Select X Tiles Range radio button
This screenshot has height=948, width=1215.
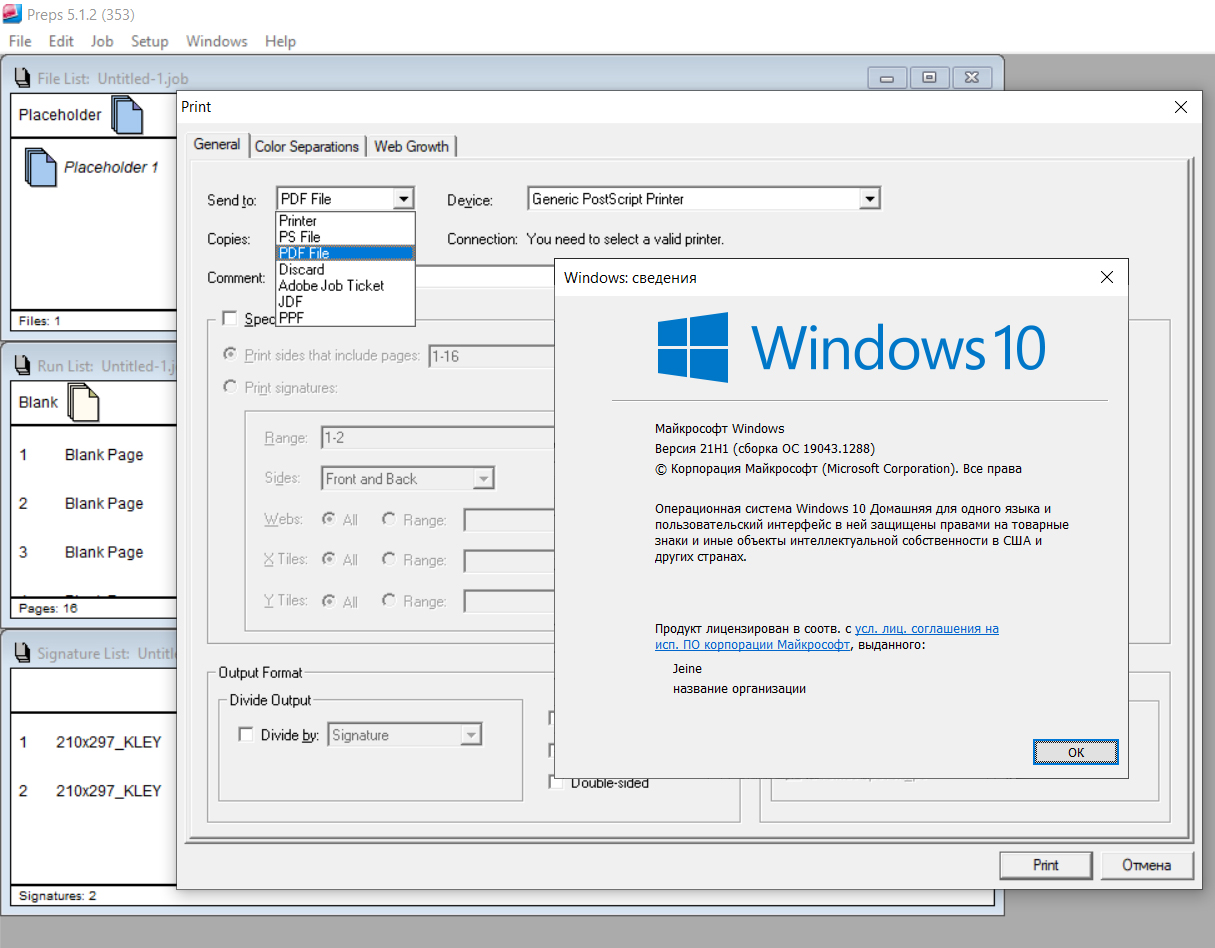click(389, 559)
